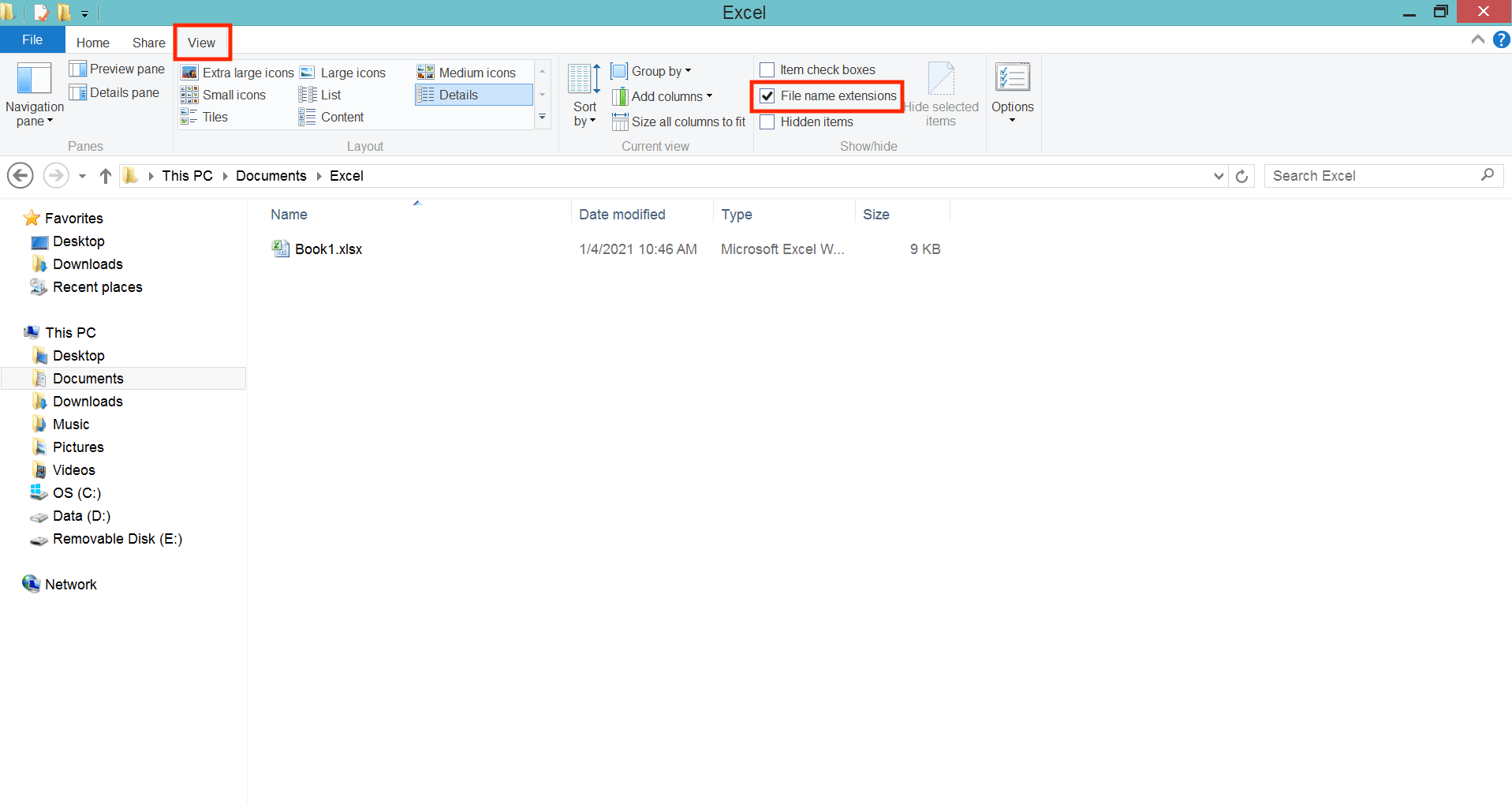Open Downloads under This PC

tap(77, 402)
